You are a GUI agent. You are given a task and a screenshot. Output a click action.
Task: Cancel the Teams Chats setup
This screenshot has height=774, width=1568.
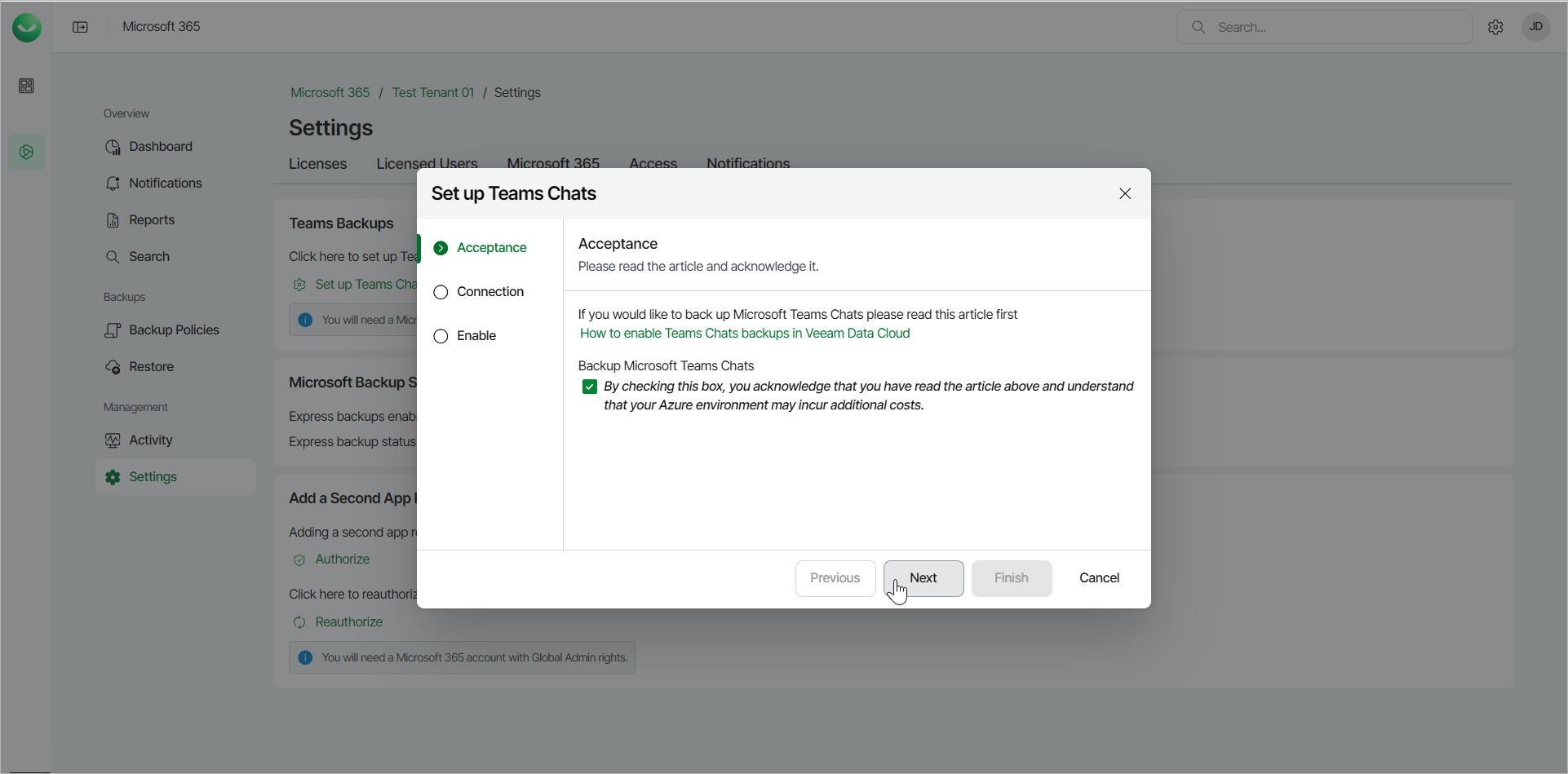click(x=1099, y=578)
